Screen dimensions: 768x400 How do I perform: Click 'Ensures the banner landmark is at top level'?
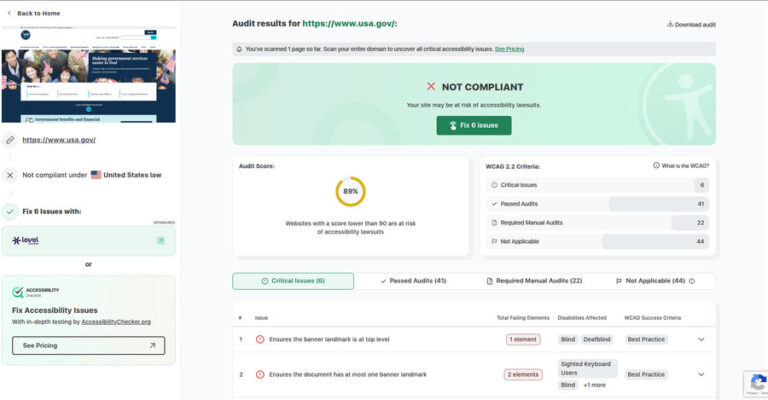pyautogui.click(x=329, y=339)
